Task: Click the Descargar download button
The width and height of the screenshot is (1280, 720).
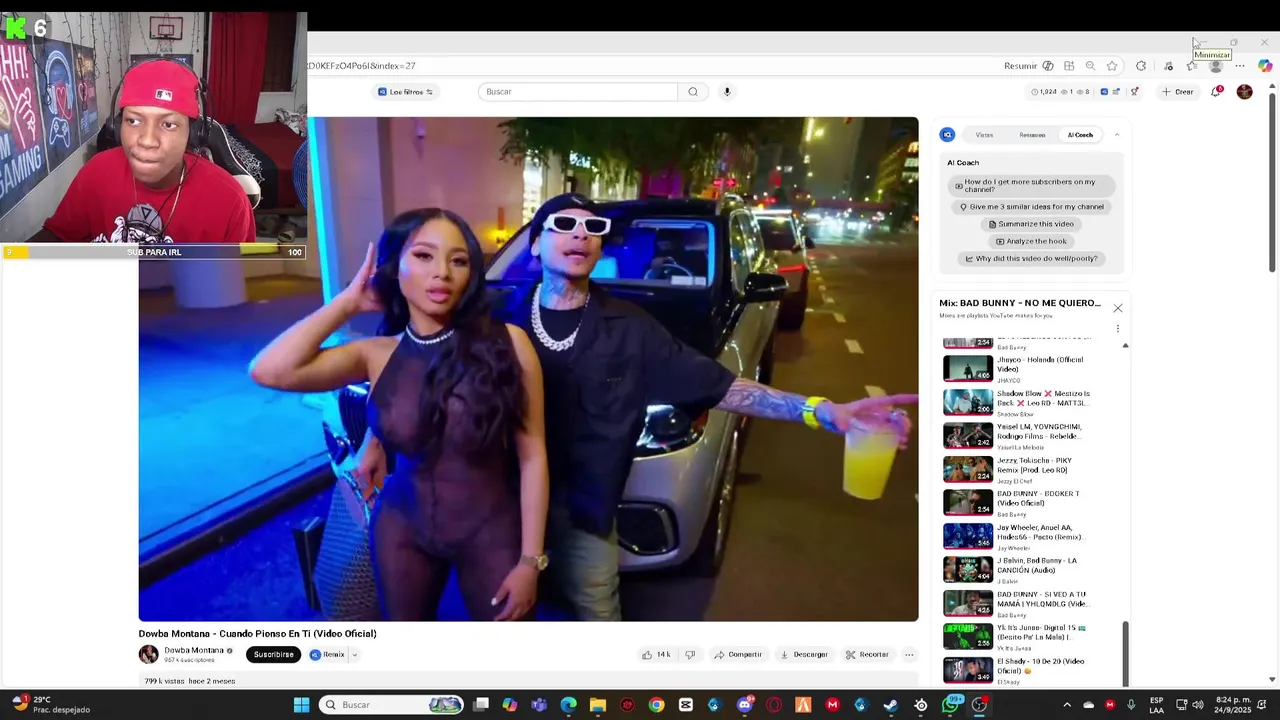Action: click(x=804, y=655)
